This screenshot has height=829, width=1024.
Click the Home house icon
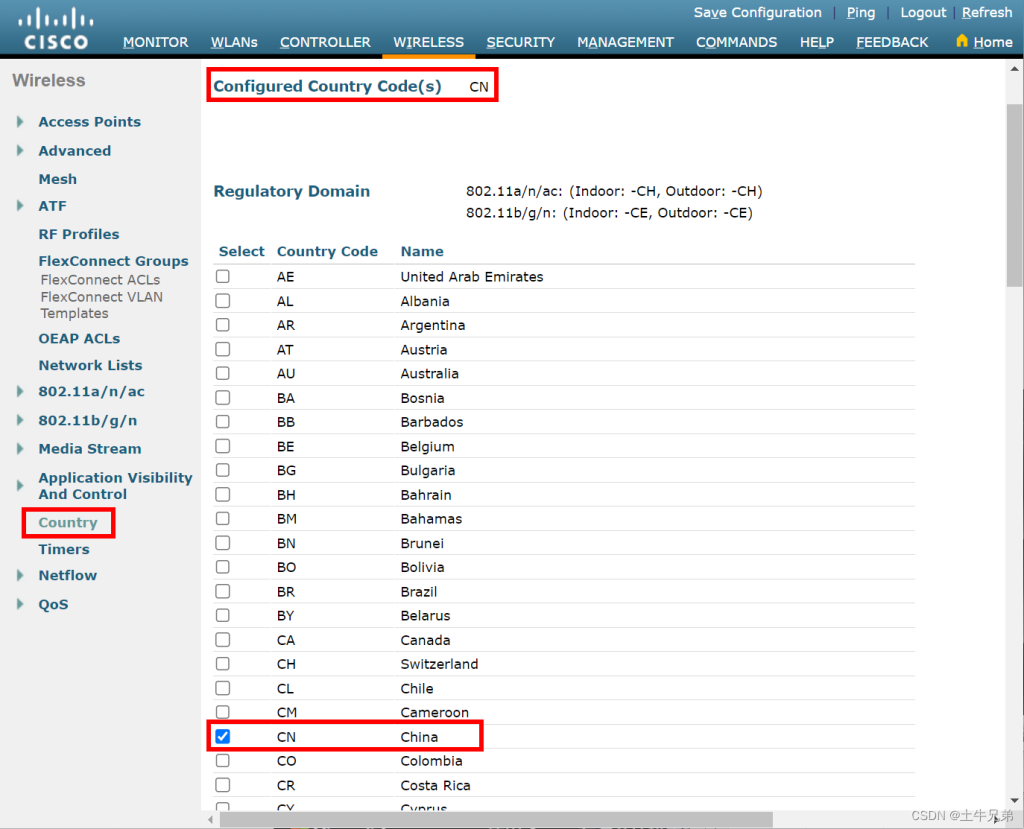click(x=962, y=41)
